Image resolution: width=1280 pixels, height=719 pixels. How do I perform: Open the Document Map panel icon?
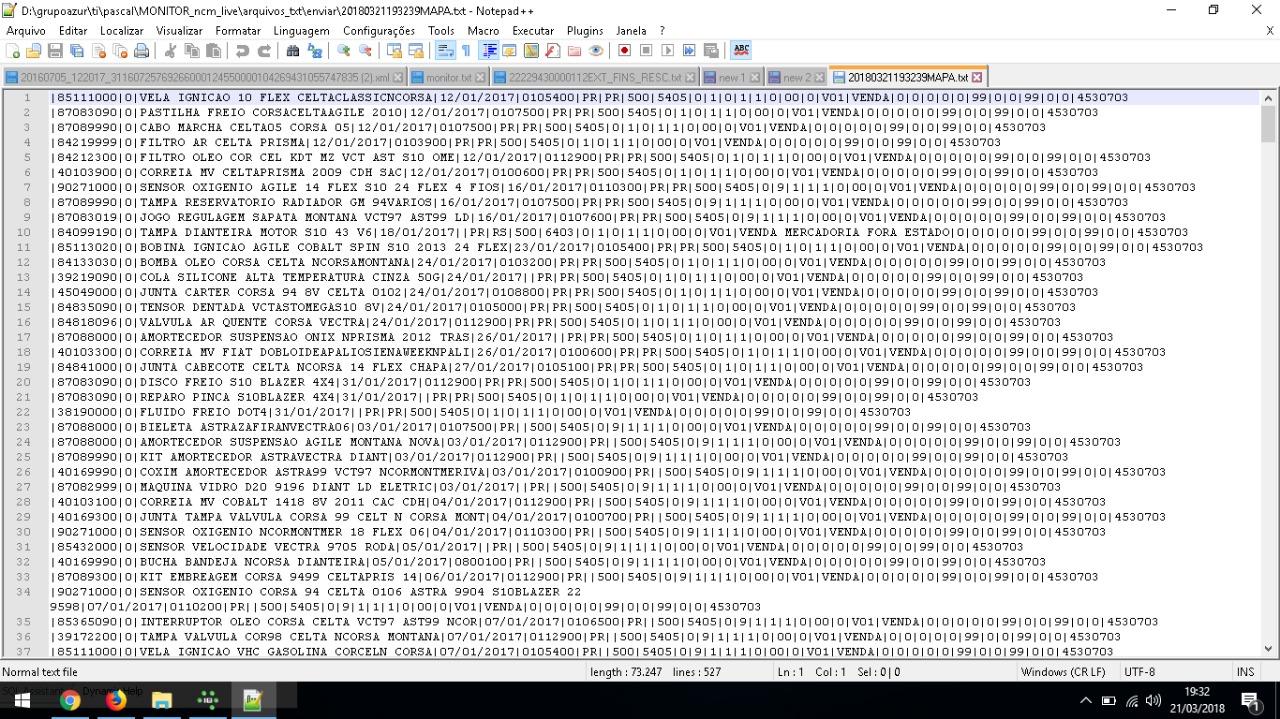(531, 51)
